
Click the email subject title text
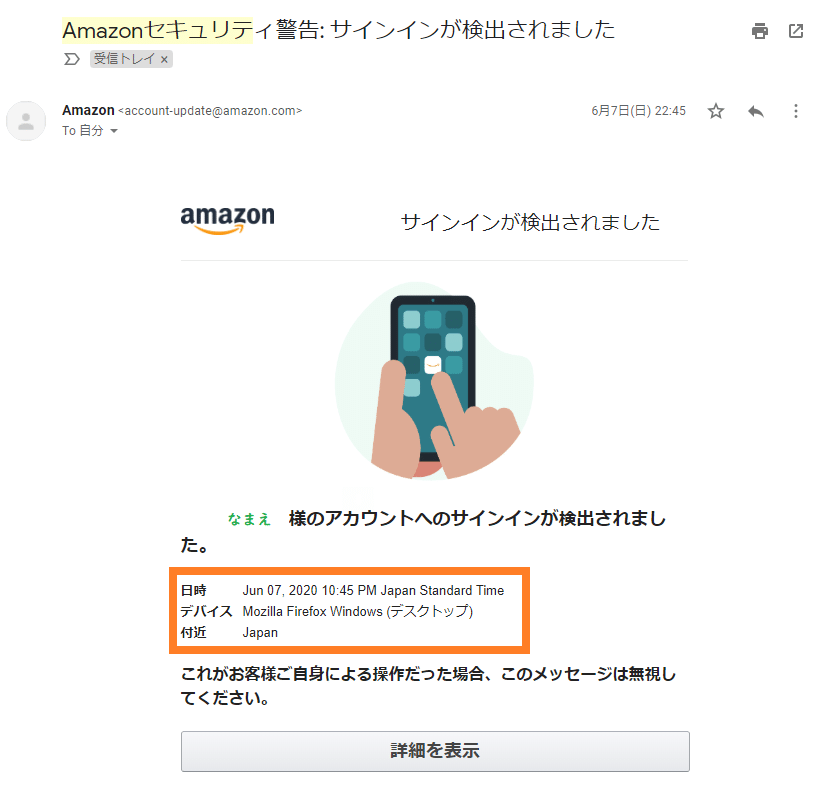click(x=338, y=30)
